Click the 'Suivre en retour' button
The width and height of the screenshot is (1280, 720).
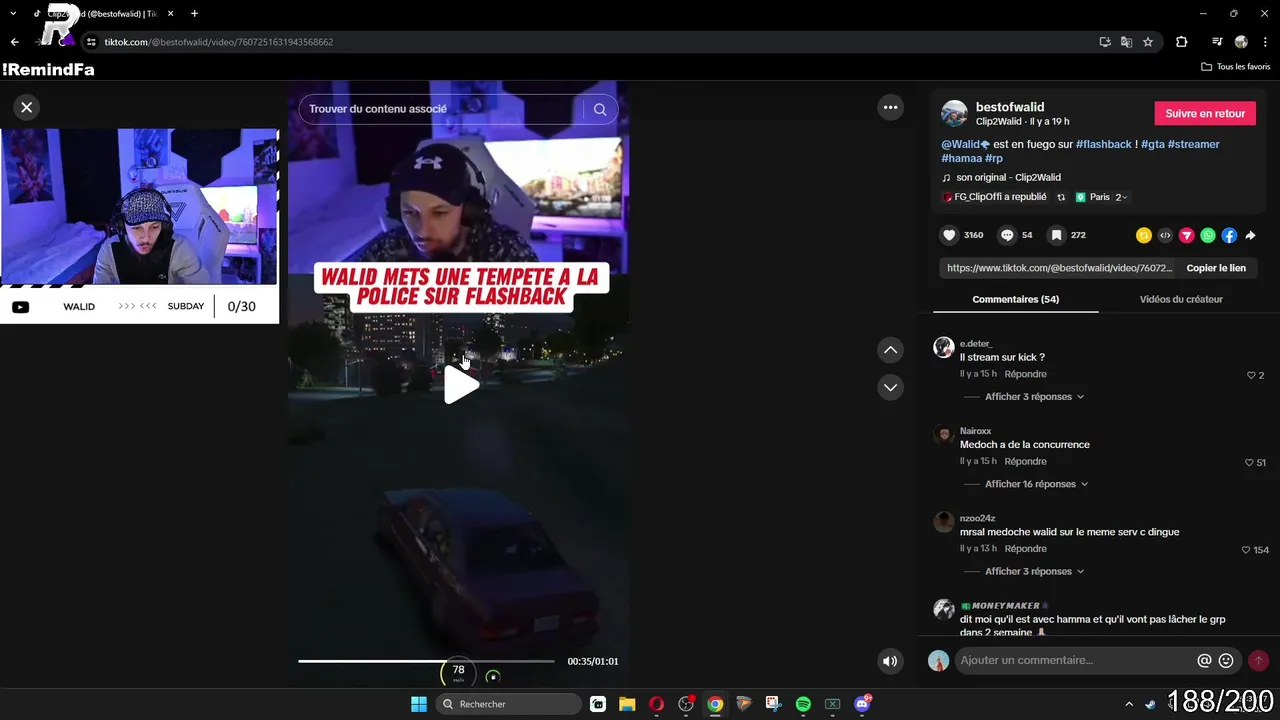(1205, 113)
